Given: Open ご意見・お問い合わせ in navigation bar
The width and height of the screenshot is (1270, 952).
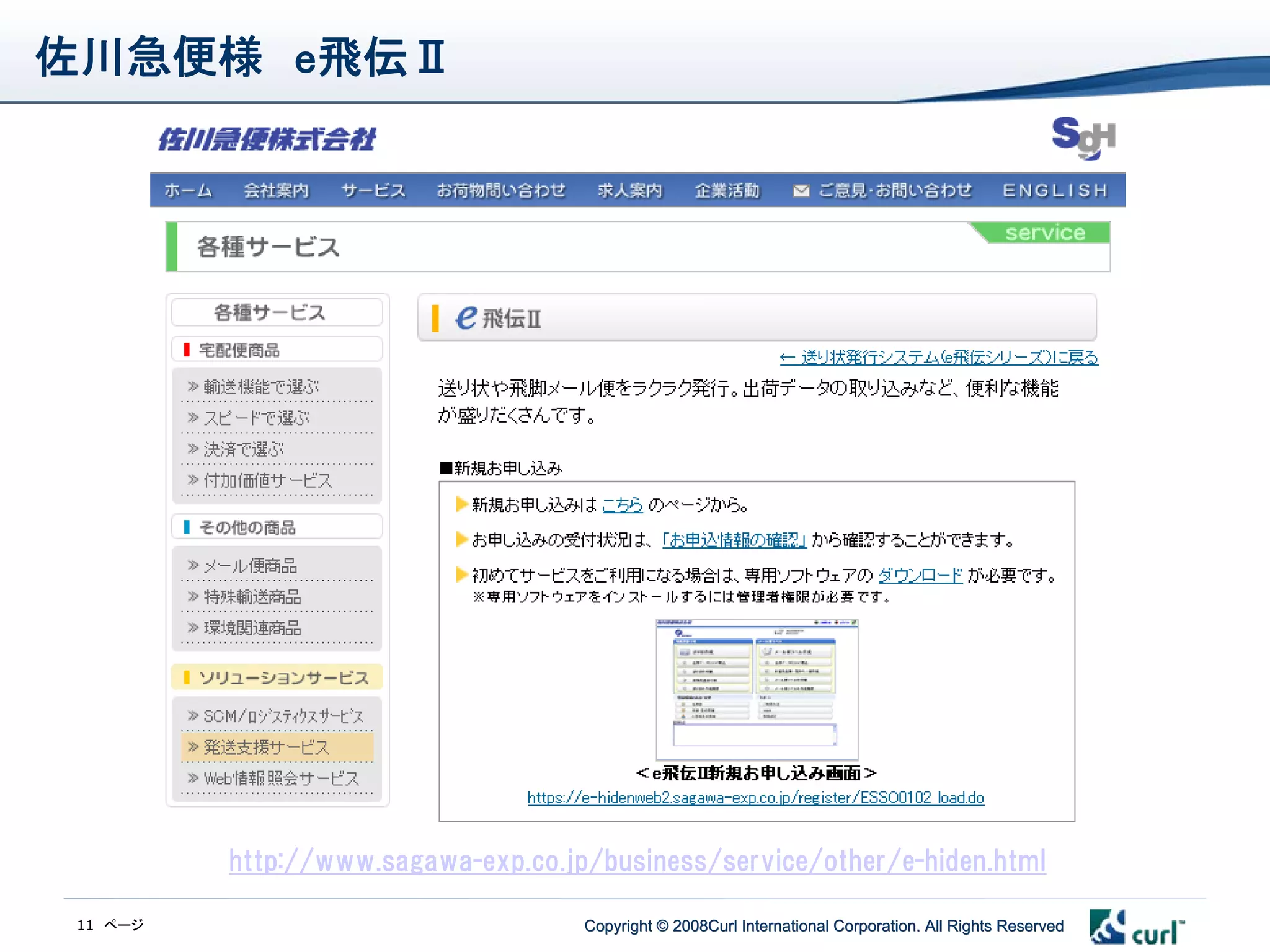Looking at the screenshot, I should tap(895, 190).
